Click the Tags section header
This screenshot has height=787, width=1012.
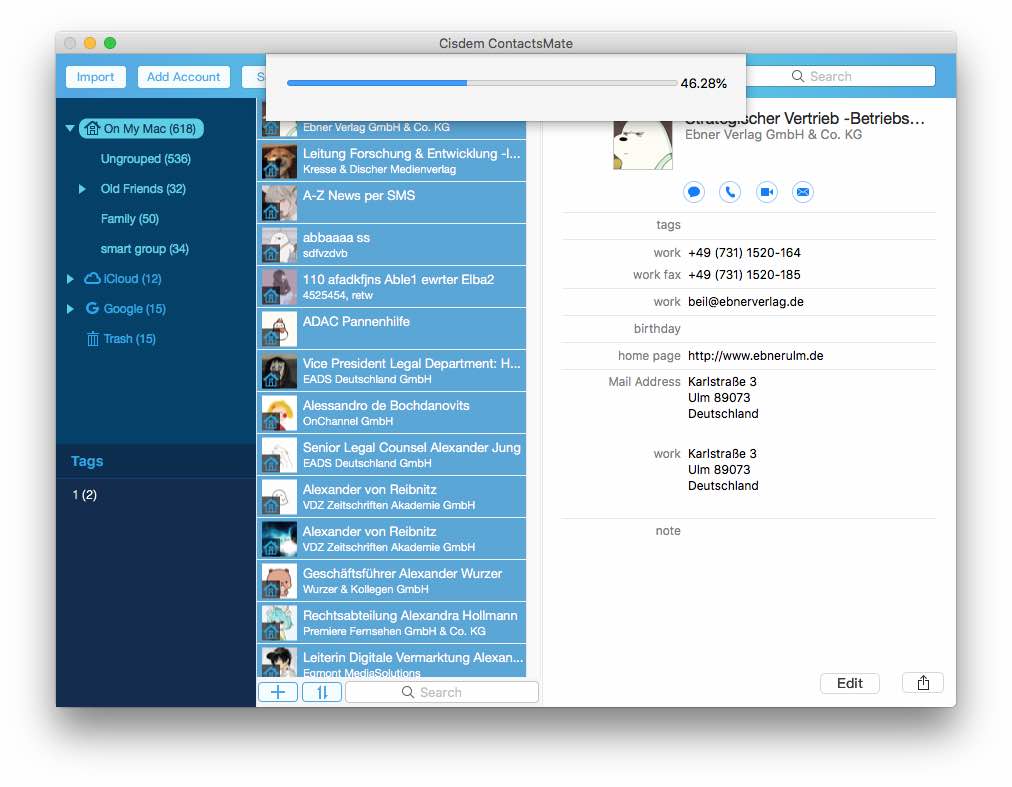click(x=87, y=461)
